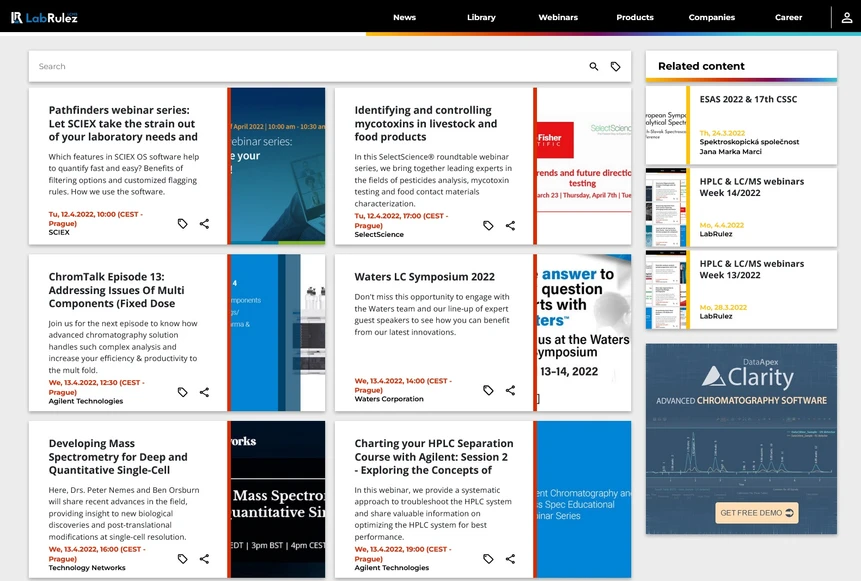The height and width of the screenshot is (581, 861).
Task: Click tag icon on SCIEX Pathfinders card
Action: pyautogui.click(x=182, y=224)
